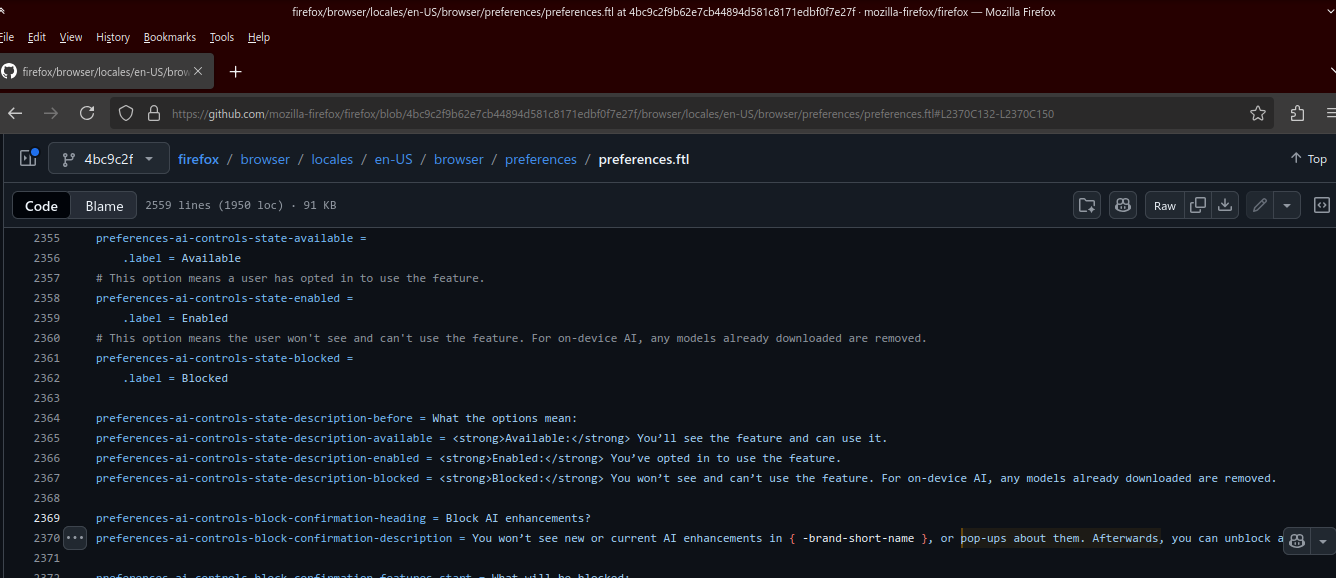Download the raw file

point(1225,205)
